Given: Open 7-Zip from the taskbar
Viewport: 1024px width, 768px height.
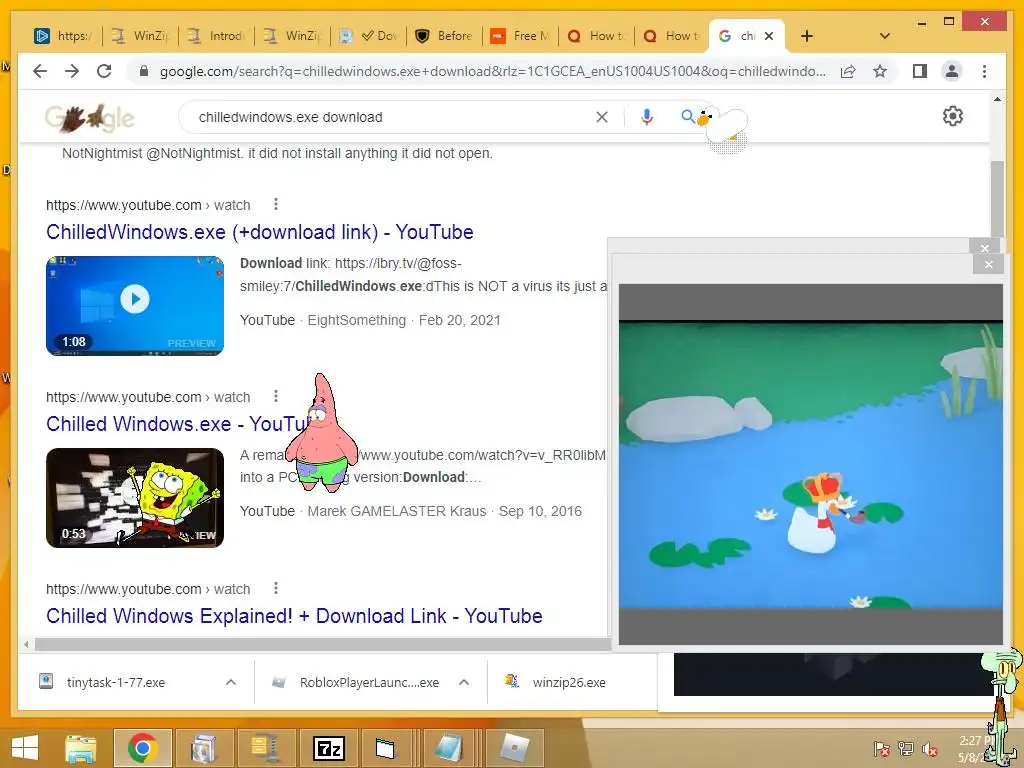Looking at the screenshot, I should (x=328, y=748).
